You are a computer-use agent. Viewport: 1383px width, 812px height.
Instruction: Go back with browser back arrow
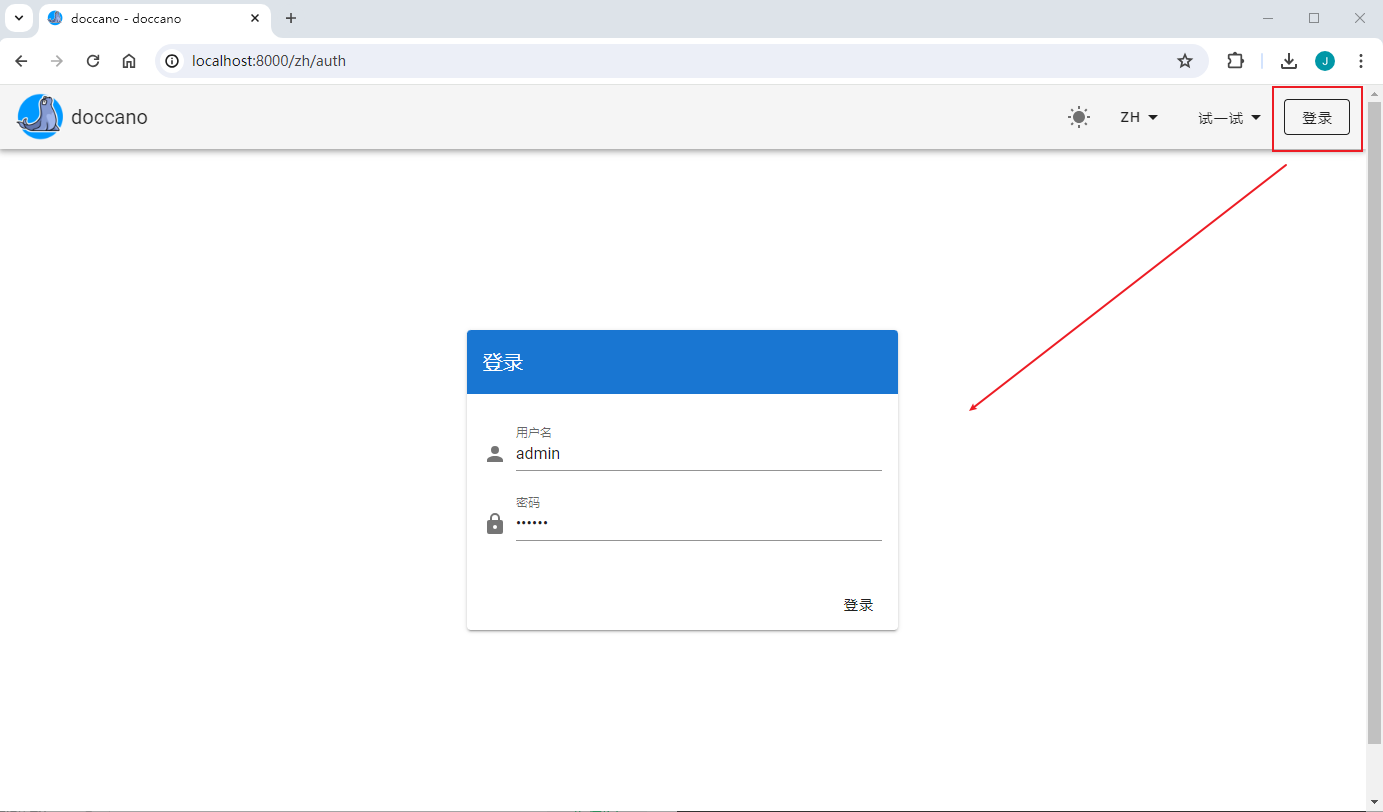21,61
